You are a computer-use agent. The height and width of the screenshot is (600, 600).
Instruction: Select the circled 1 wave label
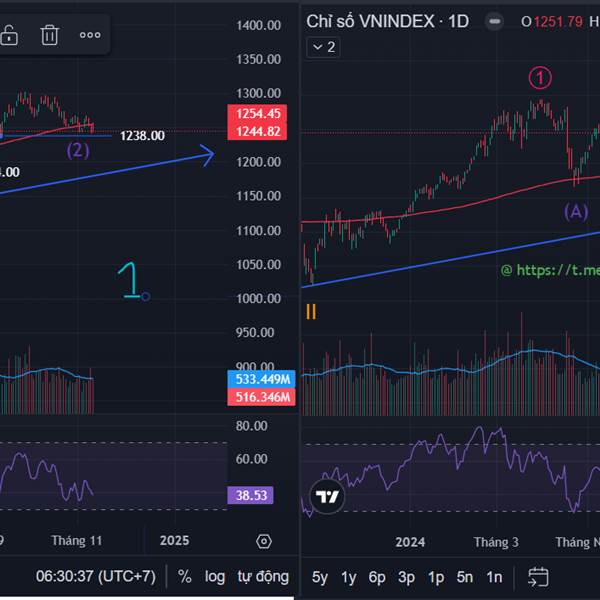tap(540, 78)
